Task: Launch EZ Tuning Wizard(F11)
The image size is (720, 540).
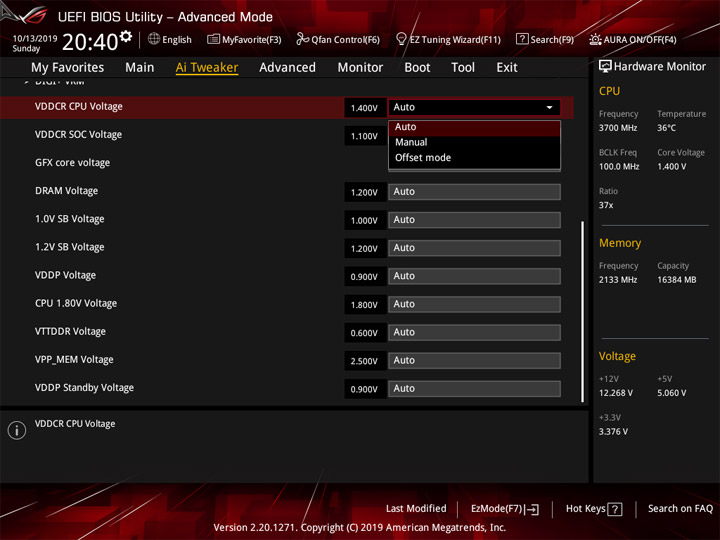Action: 448,39
